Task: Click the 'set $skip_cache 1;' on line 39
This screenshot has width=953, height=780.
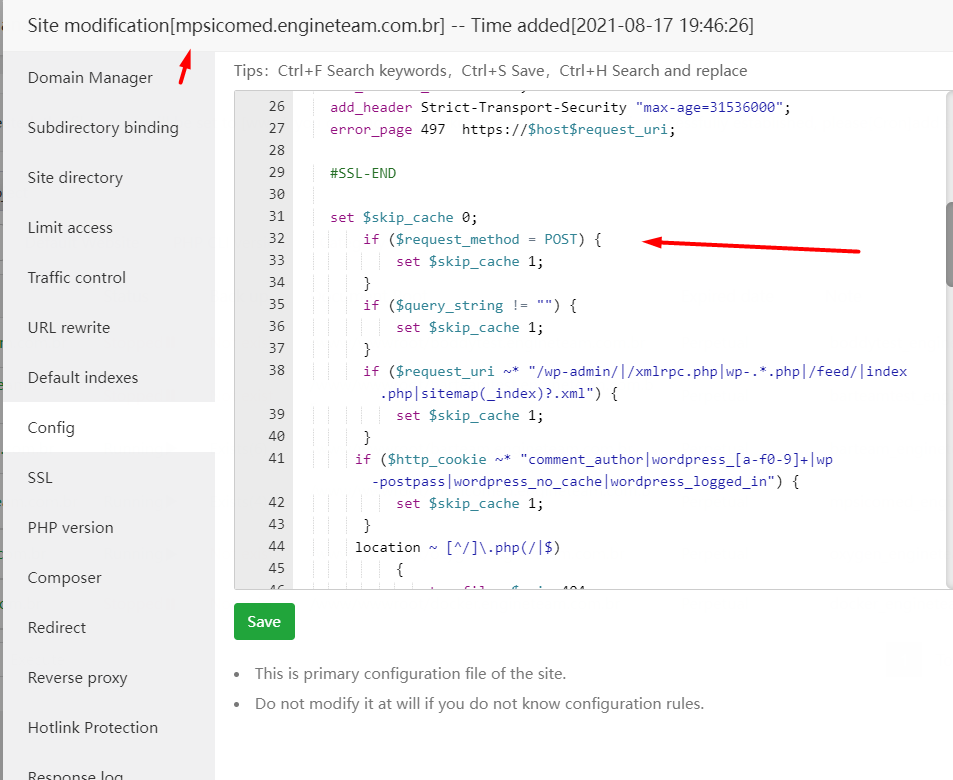Action: click(469, 416)
